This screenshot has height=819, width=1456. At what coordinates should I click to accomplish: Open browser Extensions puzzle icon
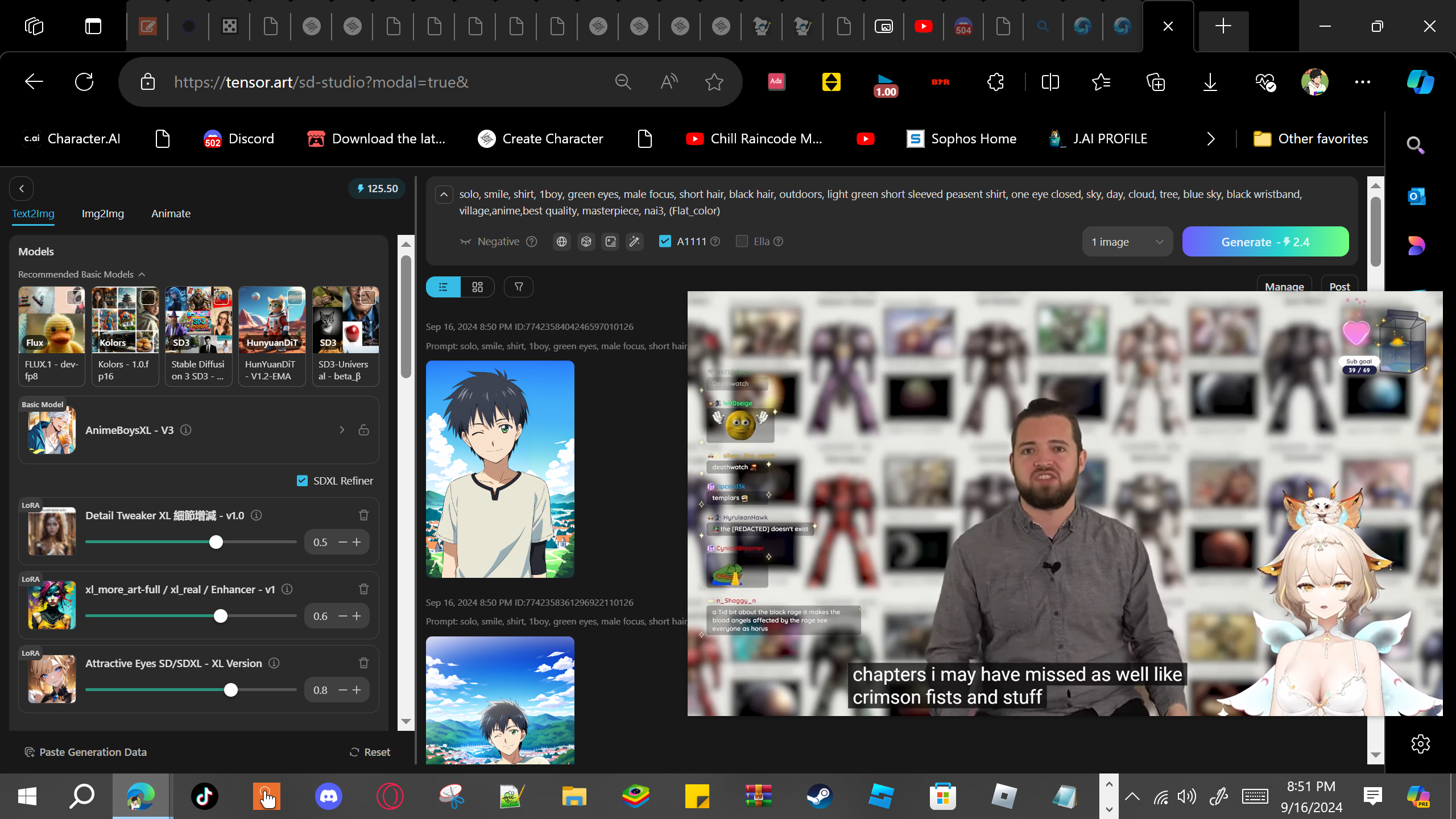tap(996, 82)
